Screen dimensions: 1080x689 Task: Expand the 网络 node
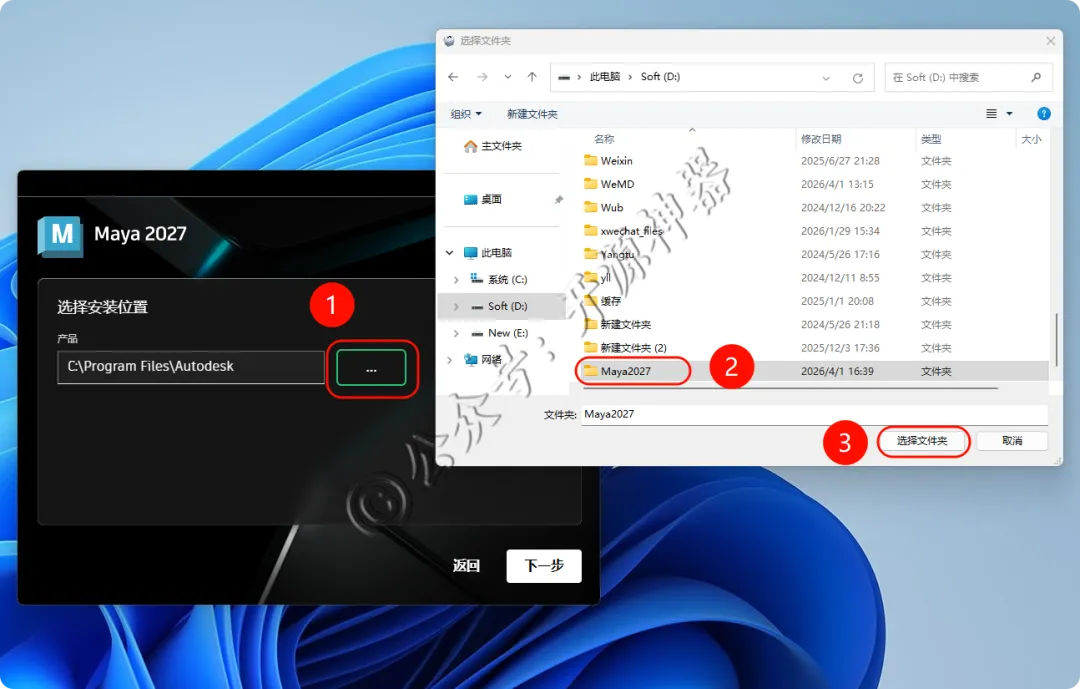click(x=450, y=360)
